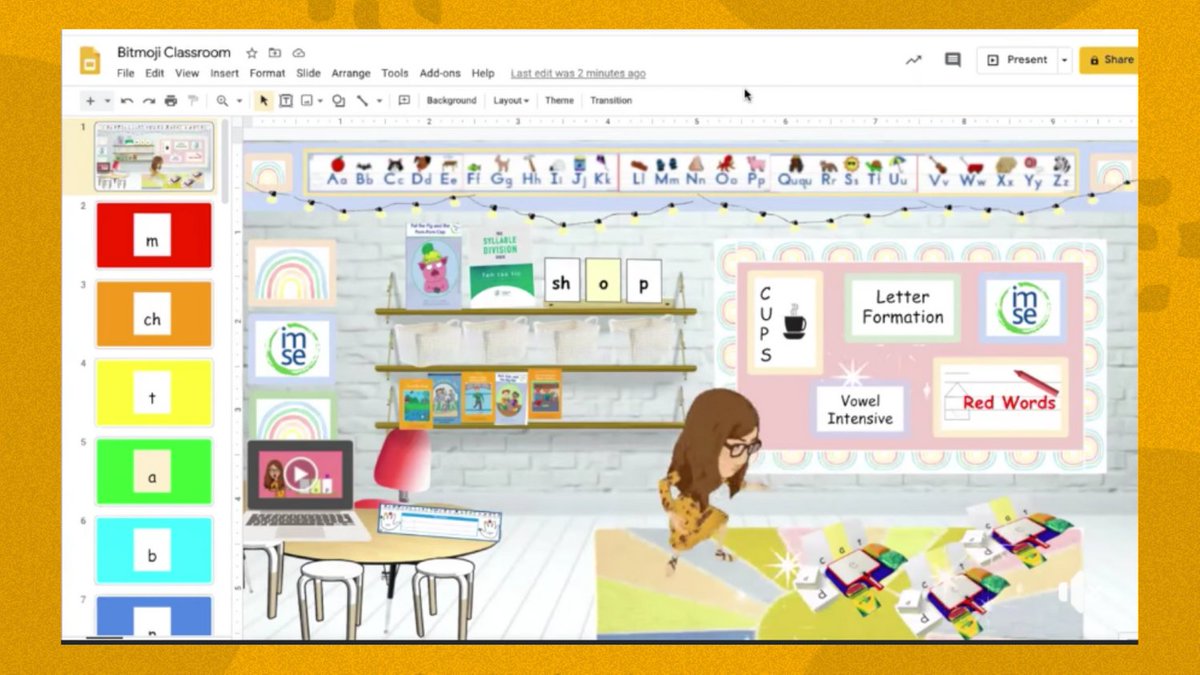1200x675 pixels.
Task: Click the 'Red Words' card on slide
Action: pos(1001,398)
